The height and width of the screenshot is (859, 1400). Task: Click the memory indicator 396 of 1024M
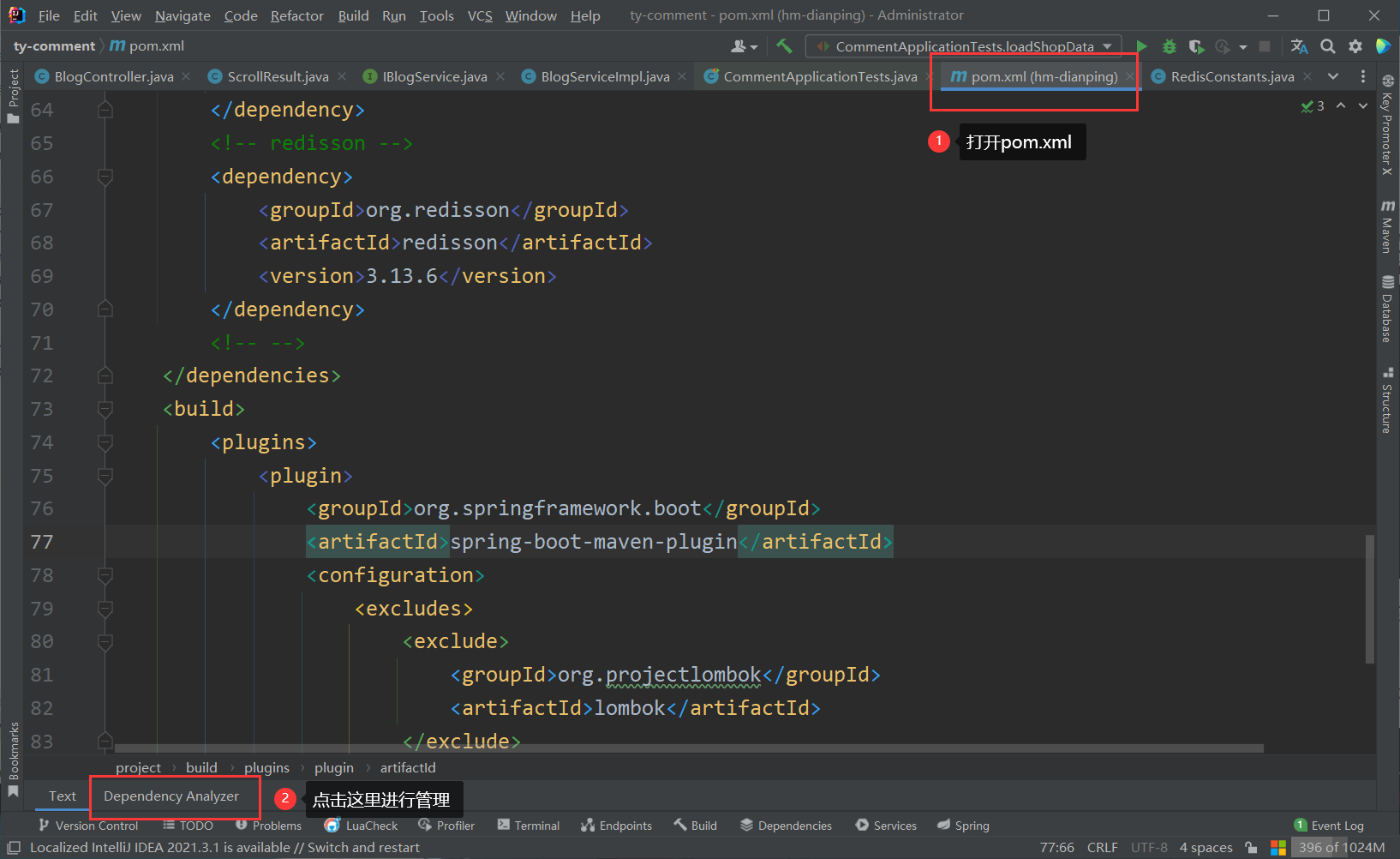tap(1342, 848)
